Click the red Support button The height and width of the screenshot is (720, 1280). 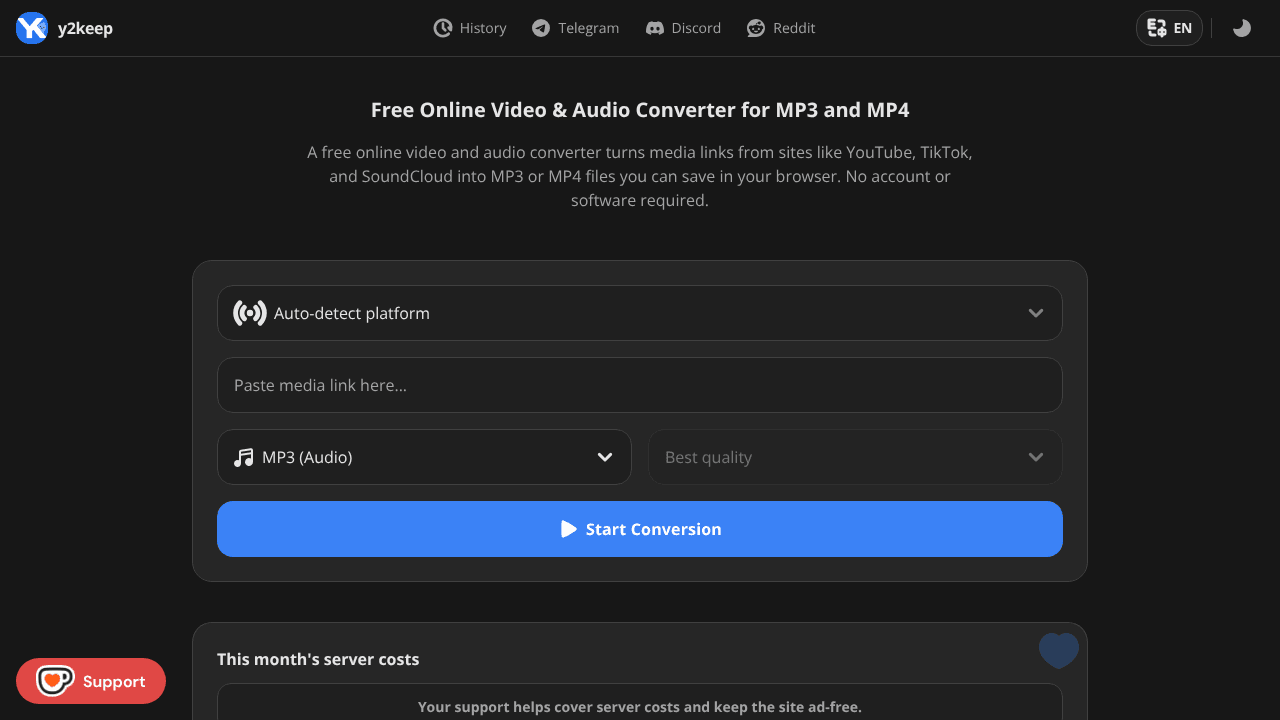click(91, 681)
